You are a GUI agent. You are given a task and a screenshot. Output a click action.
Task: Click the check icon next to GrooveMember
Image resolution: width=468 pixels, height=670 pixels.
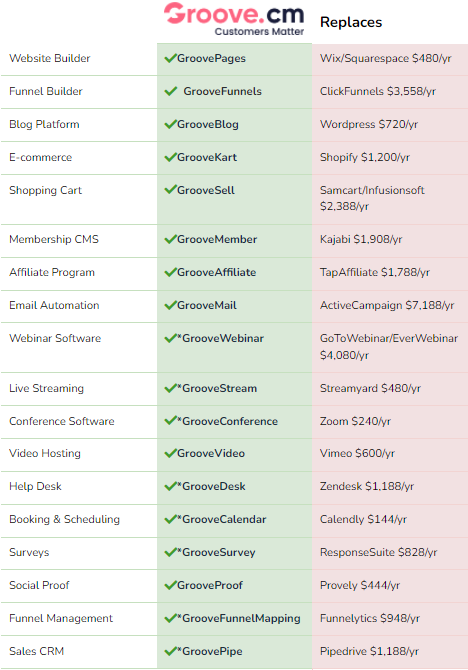171,239
